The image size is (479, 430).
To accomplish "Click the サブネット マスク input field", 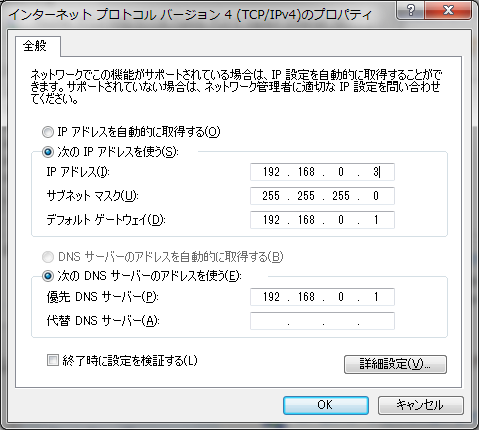I will point(322,196).
